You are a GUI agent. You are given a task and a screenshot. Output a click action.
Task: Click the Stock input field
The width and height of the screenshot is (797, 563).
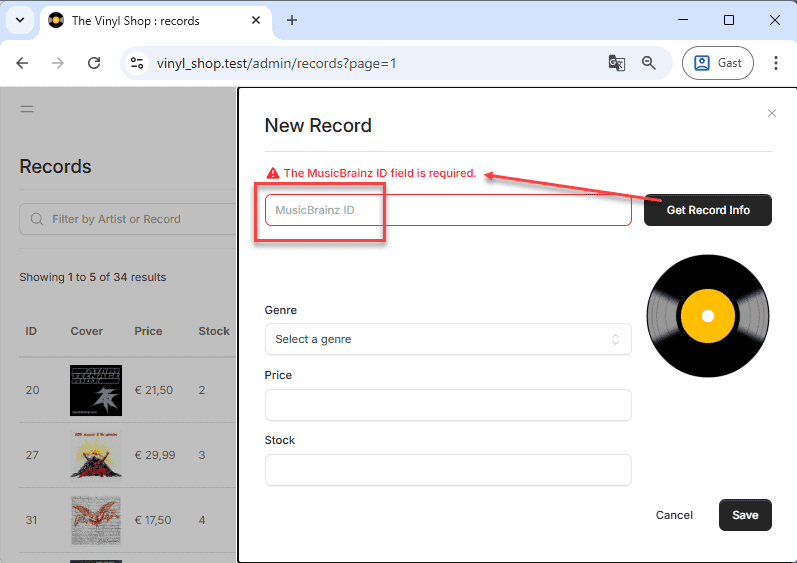coord(448,470)
